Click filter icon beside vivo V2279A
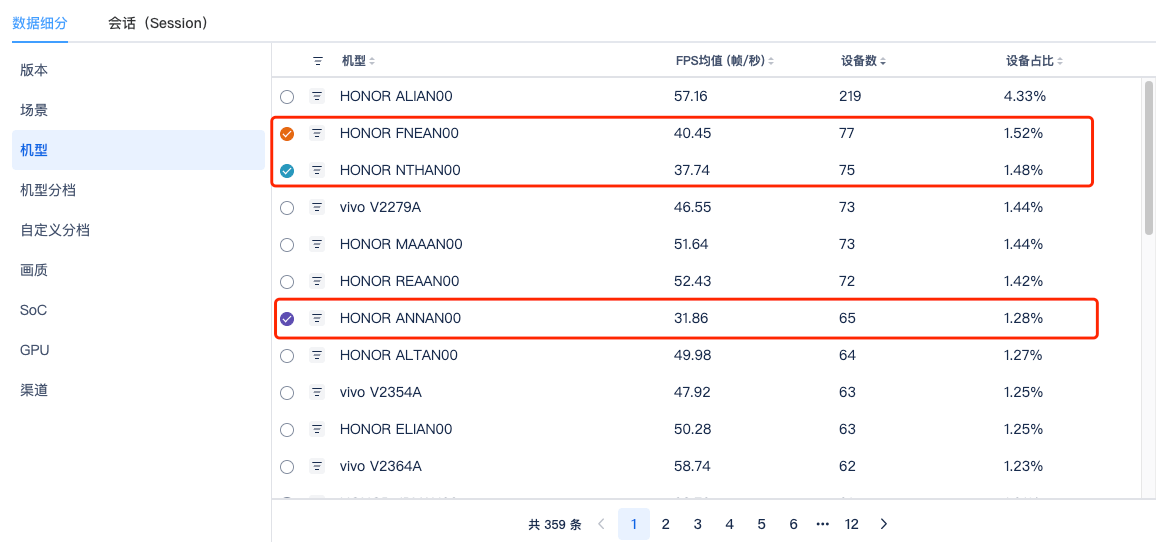Image resolution: width=1172 pixels, height=551 pixels. (x=317, y=208)
